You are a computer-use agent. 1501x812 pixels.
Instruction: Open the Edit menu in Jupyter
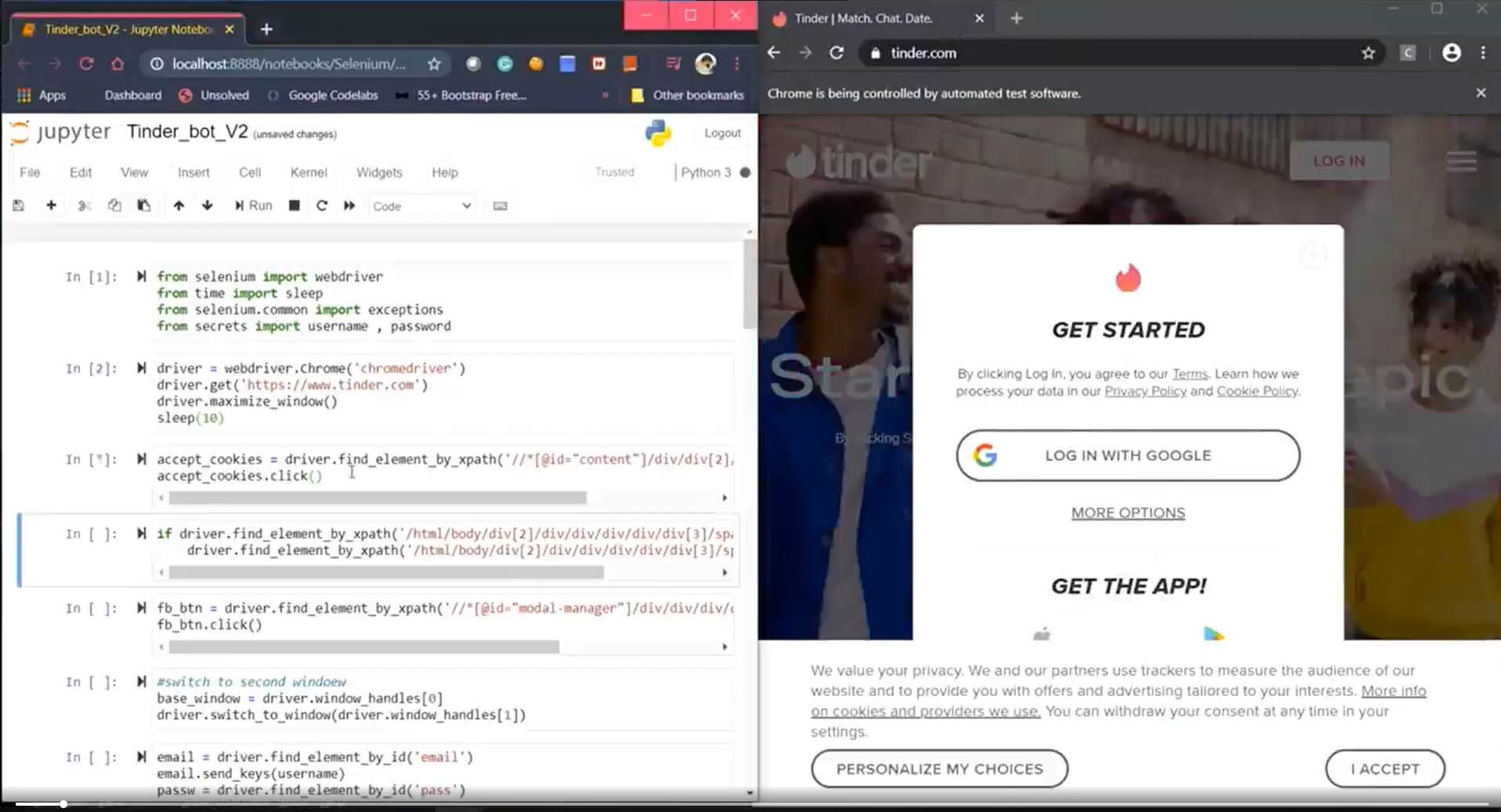point(81,172)
